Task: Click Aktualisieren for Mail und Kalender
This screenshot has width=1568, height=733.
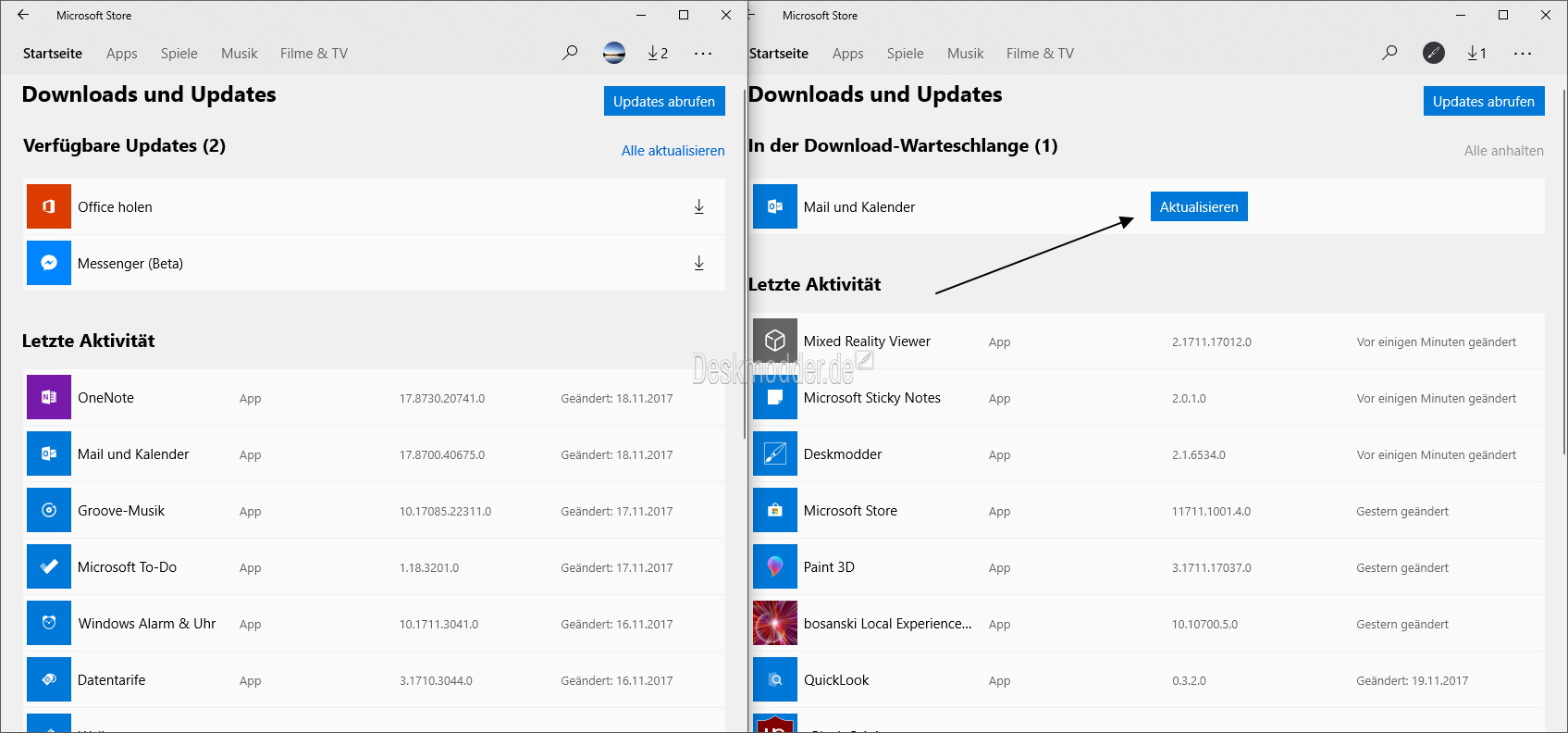Action: tap(1199, 206)
